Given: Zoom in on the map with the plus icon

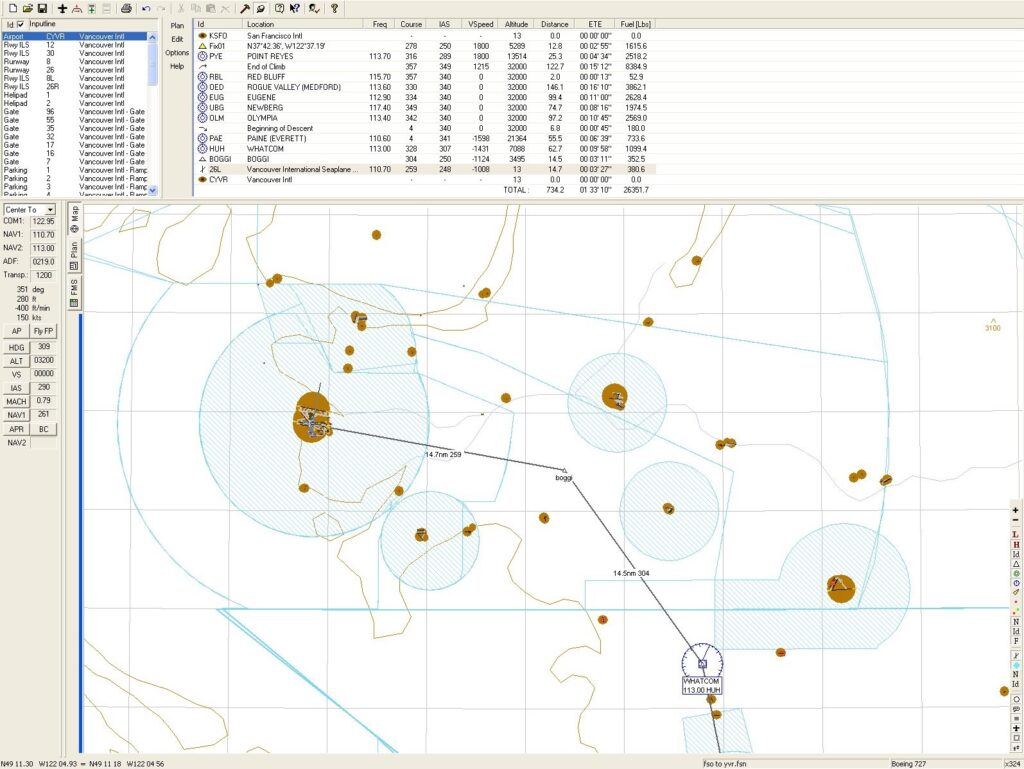Looking at the screenshot, I should click(1016, 508).
